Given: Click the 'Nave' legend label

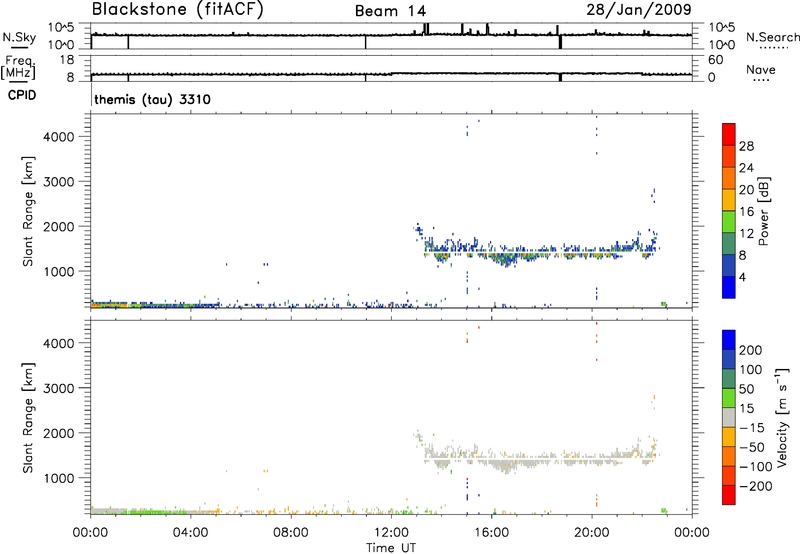Looking at the screenshot, I should (761, 69).
